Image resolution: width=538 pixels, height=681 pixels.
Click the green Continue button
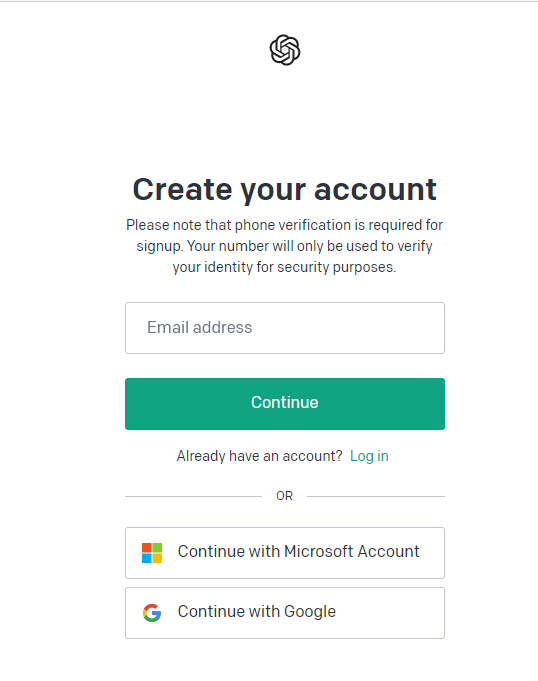point(285,404)
